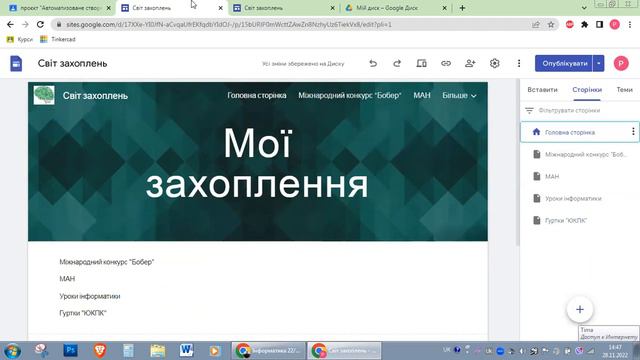Reload the current page
This screenshot has height=360, width=640.
[x=40, y=24]
